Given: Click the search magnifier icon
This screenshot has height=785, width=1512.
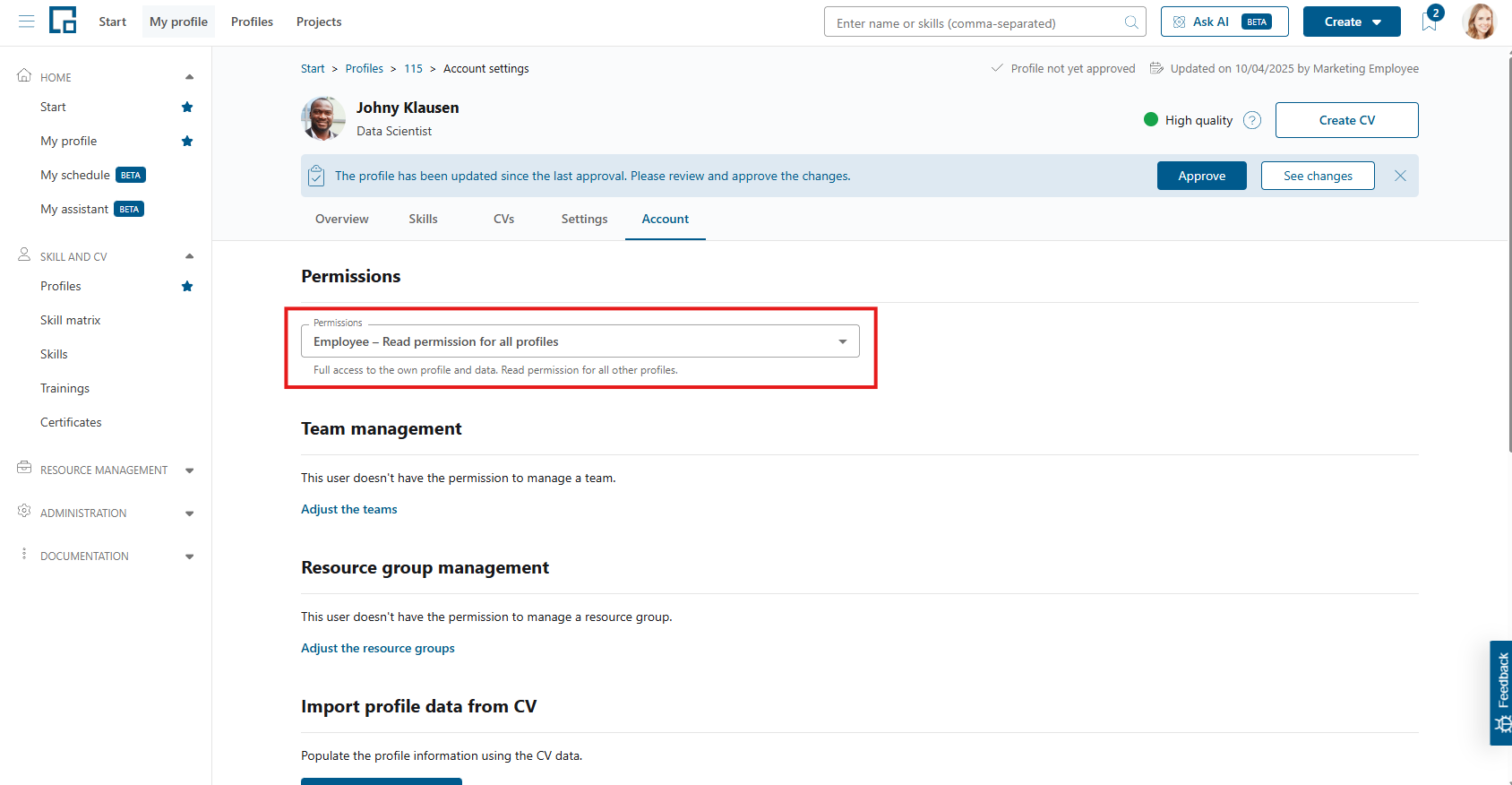Looking at the screenshot, I should pyautogui.click(x=1131, y=22).
